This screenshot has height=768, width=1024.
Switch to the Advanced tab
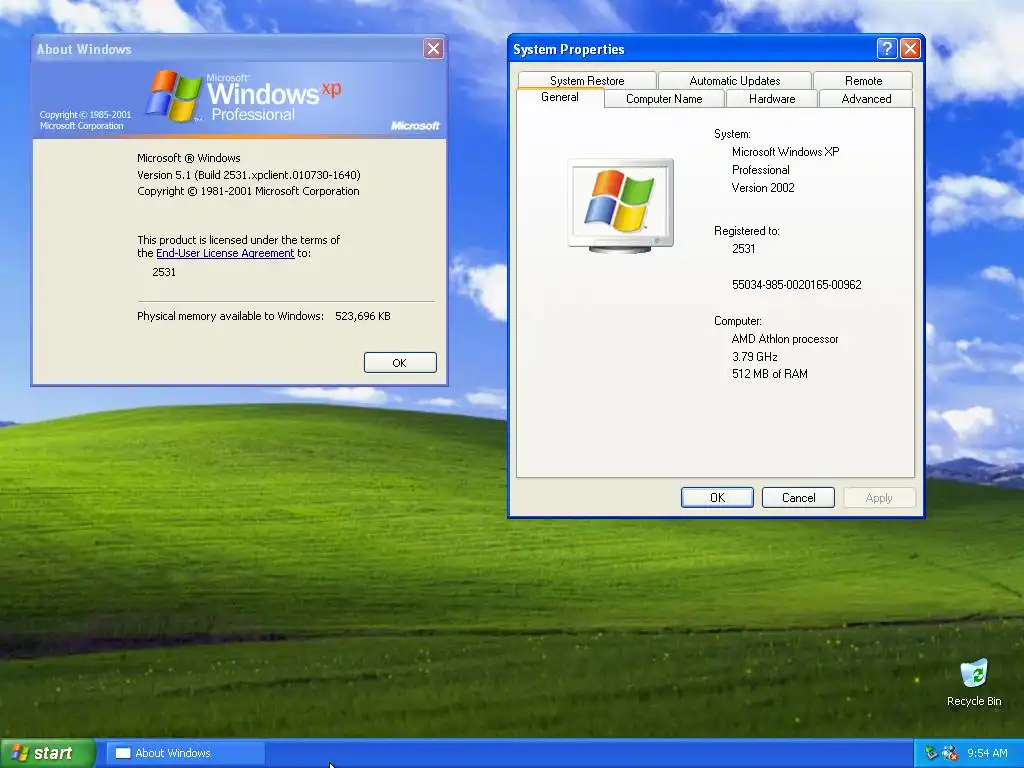coord(866,99)
